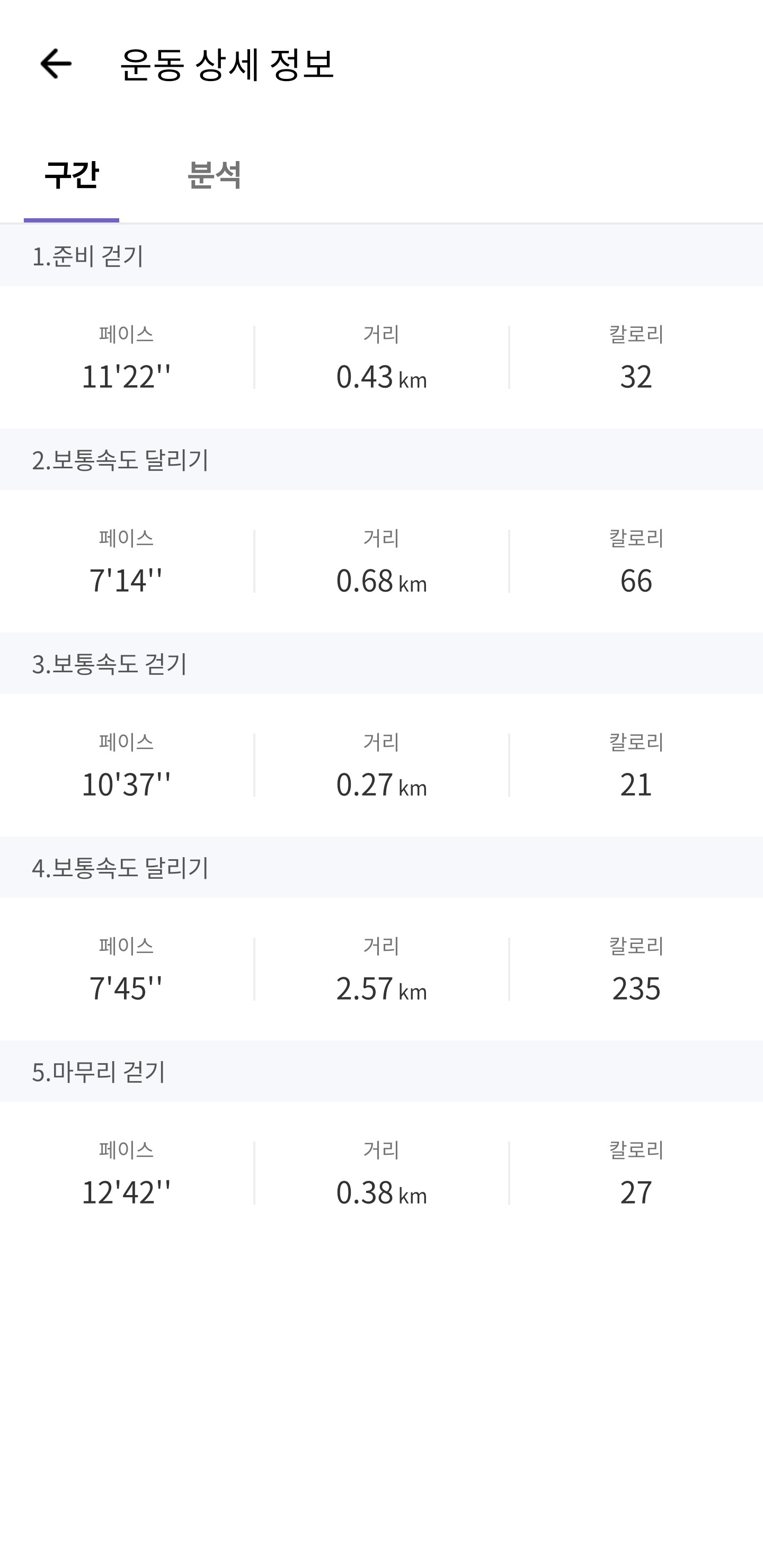Tap the 7'14'' pace value
This screenshot has height=1568, width=763.
point(126,580)
